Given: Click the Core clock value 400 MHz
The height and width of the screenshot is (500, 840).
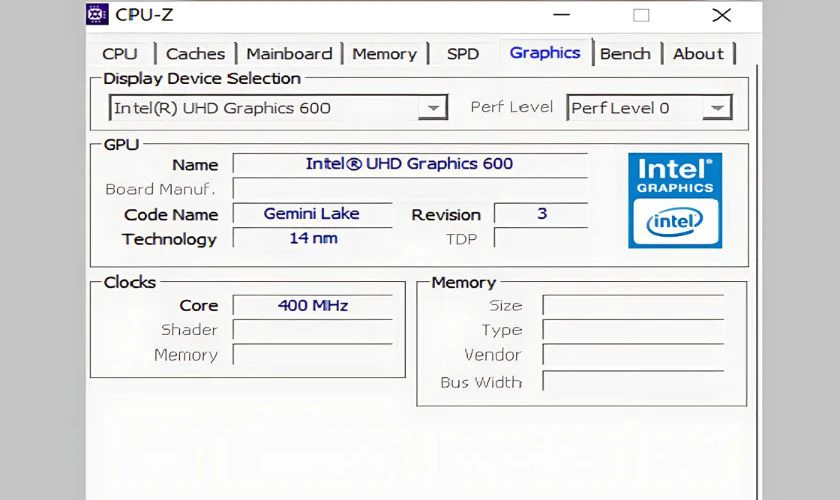Looking at the screenshot, I should click(312, 305).
